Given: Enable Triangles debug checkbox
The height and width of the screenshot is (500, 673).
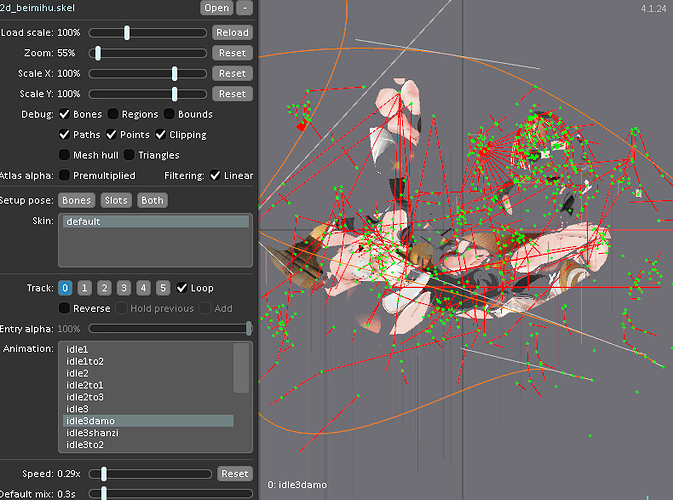Looking at the screenshot, I should 129,155.
